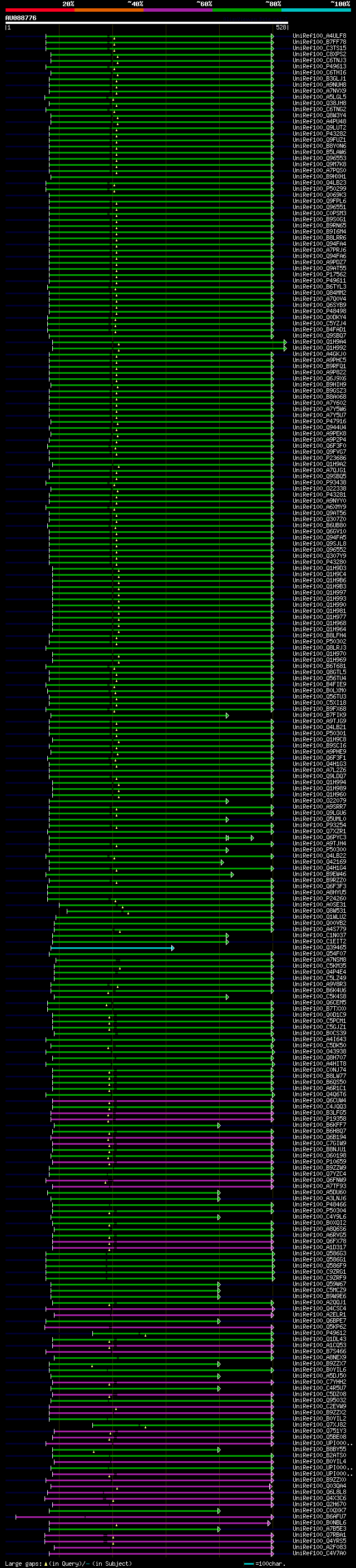The image size is (356, 1568).
Task: Select hit label UniRef100_P50300
Action: (x=319, y=850)
